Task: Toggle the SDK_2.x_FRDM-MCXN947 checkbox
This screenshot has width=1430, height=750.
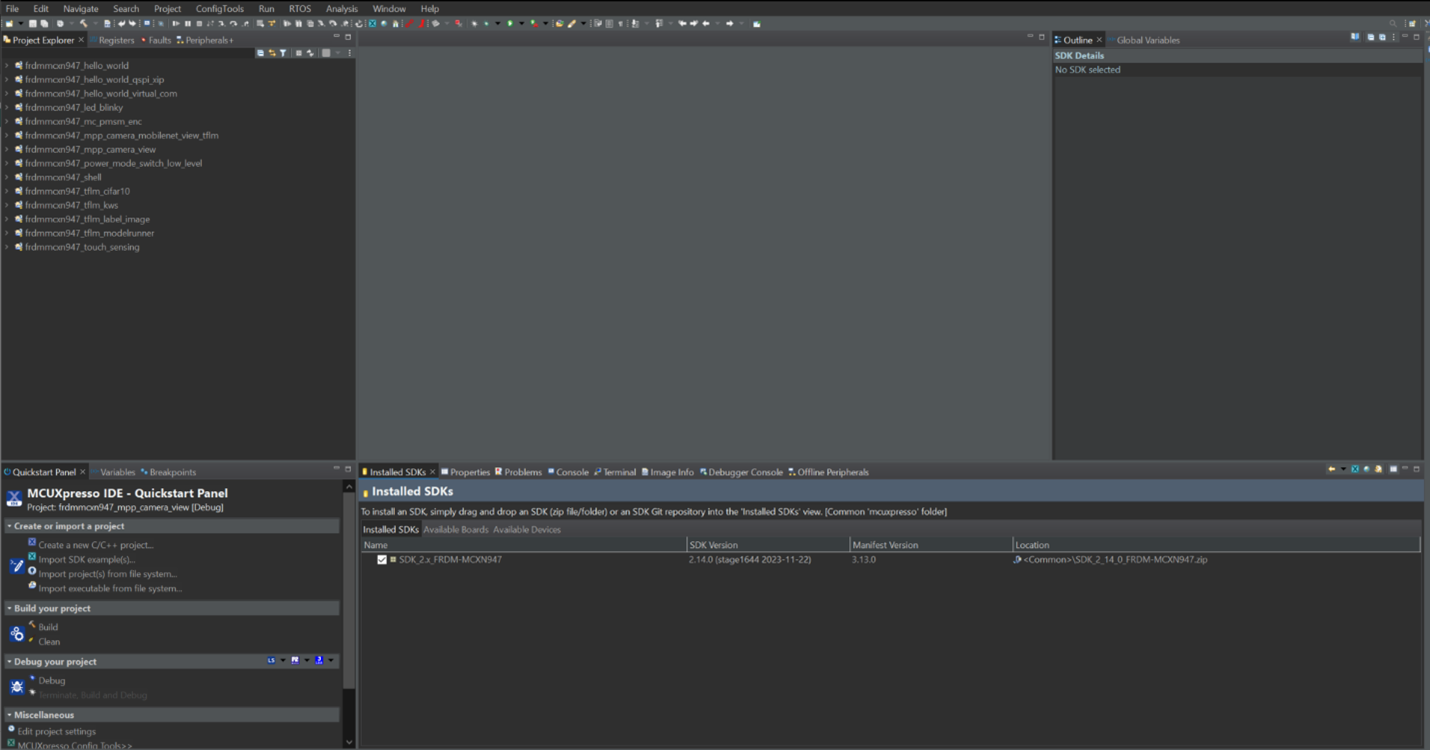Action: point(382,560)
